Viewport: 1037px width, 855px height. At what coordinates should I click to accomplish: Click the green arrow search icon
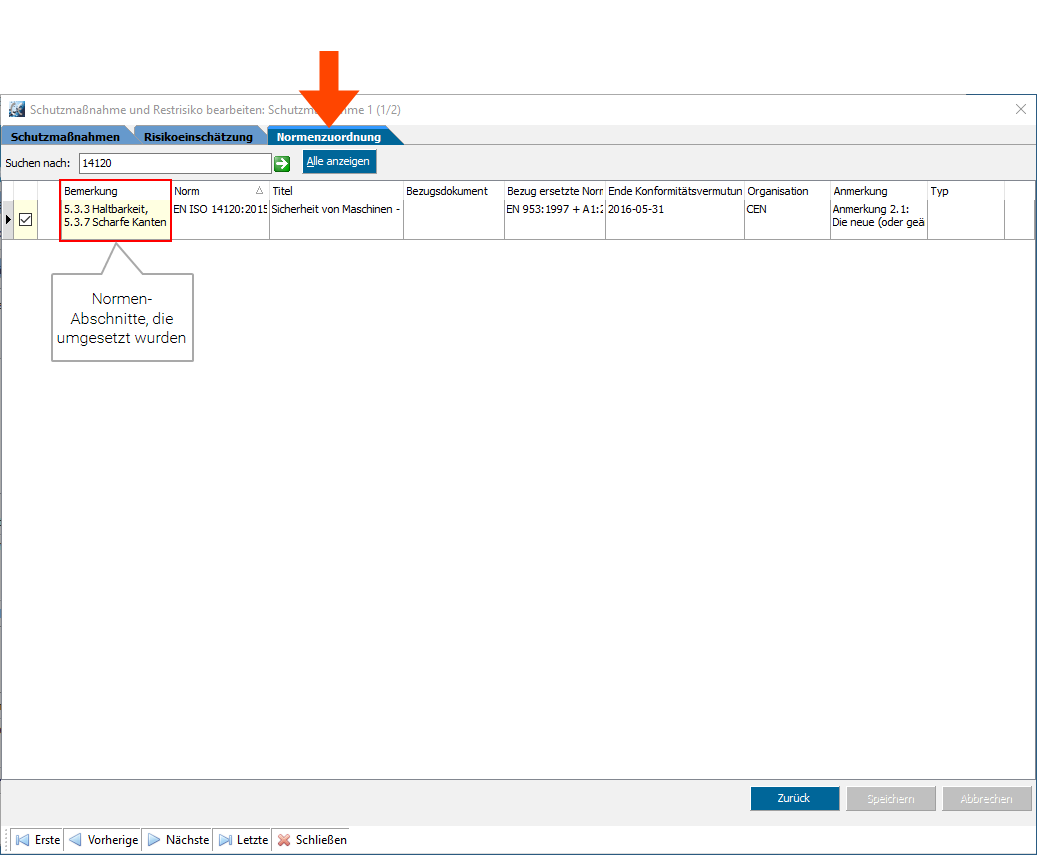click(x=282, y=163)
